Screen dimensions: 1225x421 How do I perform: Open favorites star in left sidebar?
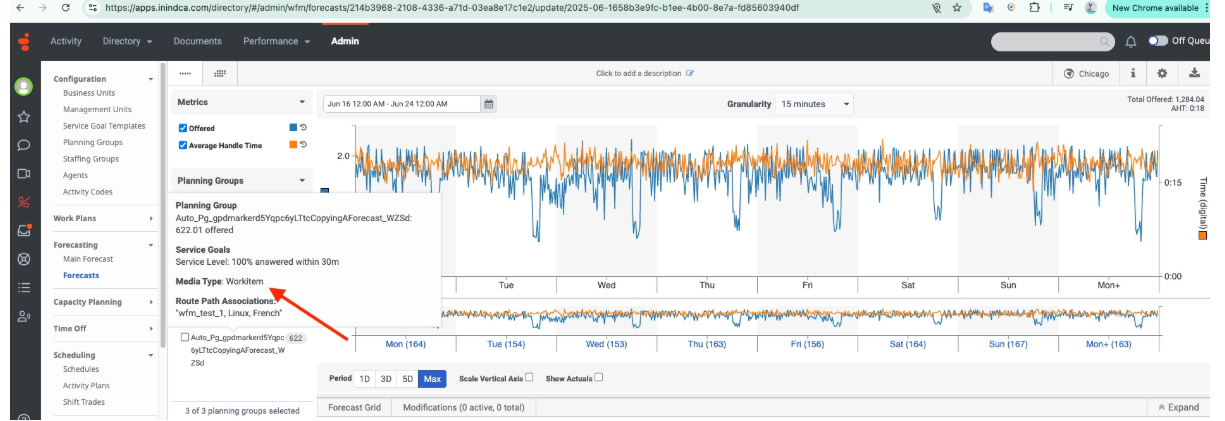click(x=23, y=116)
